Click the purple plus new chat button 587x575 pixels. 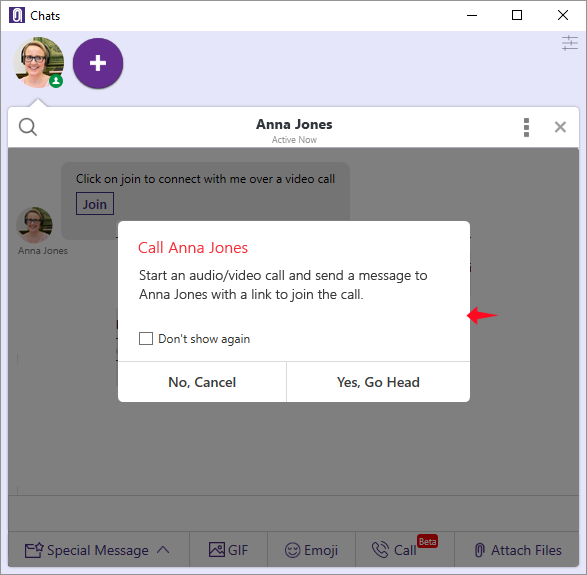coord(98,63)
